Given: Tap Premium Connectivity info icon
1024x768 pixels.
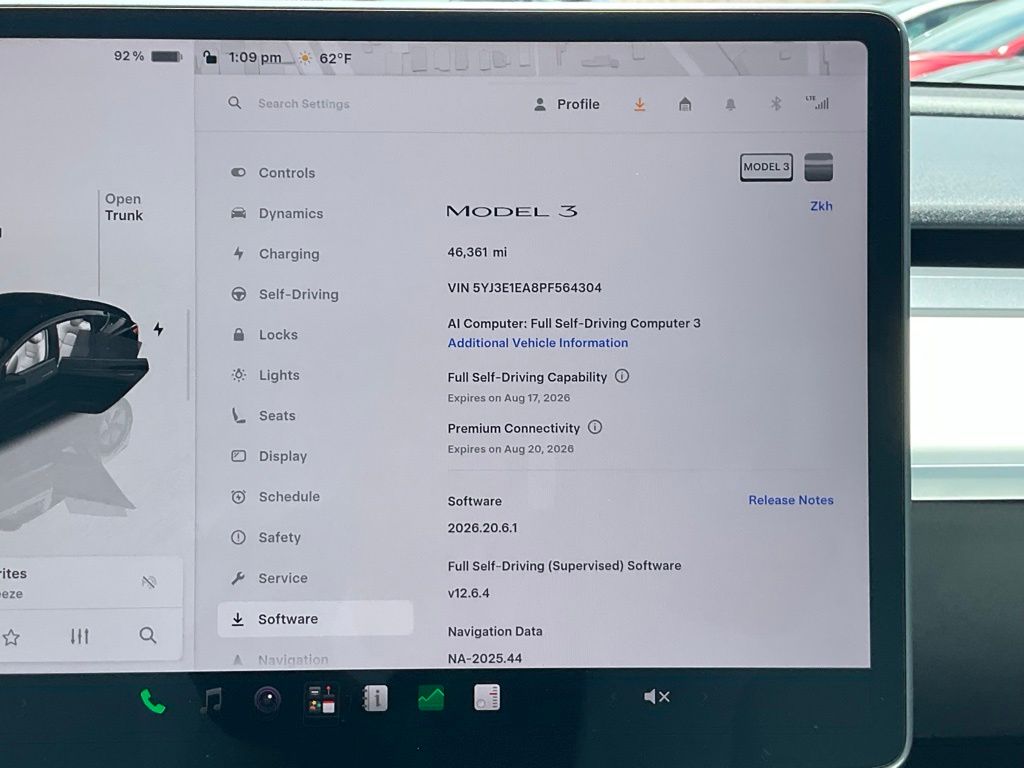Looking at the screenshot, I should coord(595,427).
